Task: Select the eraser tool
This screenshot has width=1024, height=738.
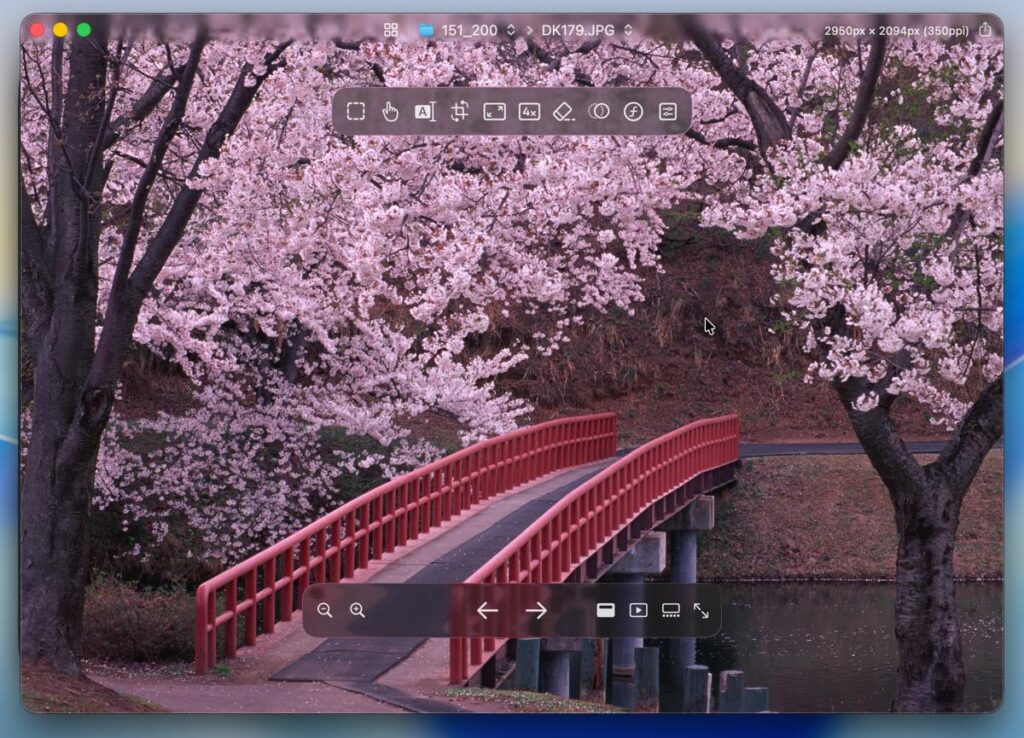Action: (x=563, y=111)
